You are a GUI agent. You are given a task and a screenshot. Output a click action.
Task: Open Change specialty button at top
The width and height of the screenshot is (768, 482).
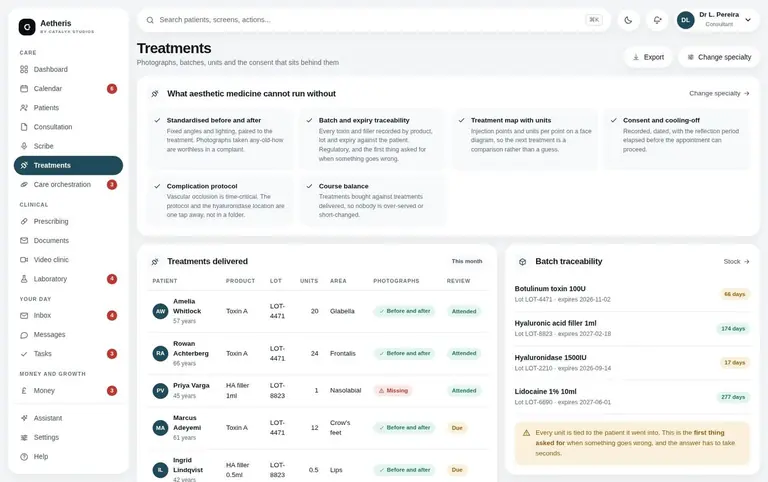click(719, 57)
